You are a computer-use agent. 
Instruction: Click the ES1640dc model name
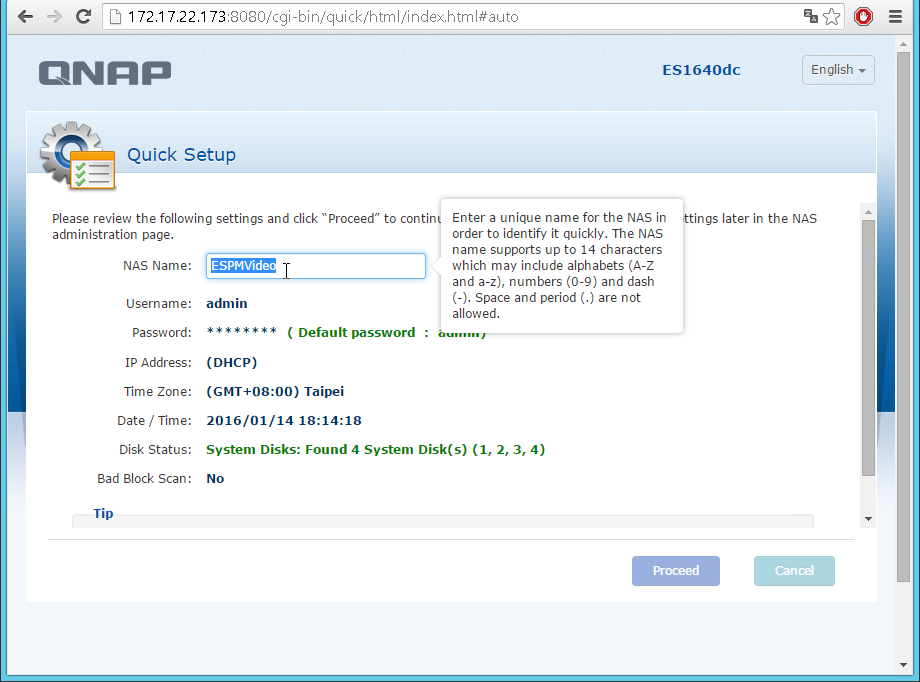coord(701,70)
